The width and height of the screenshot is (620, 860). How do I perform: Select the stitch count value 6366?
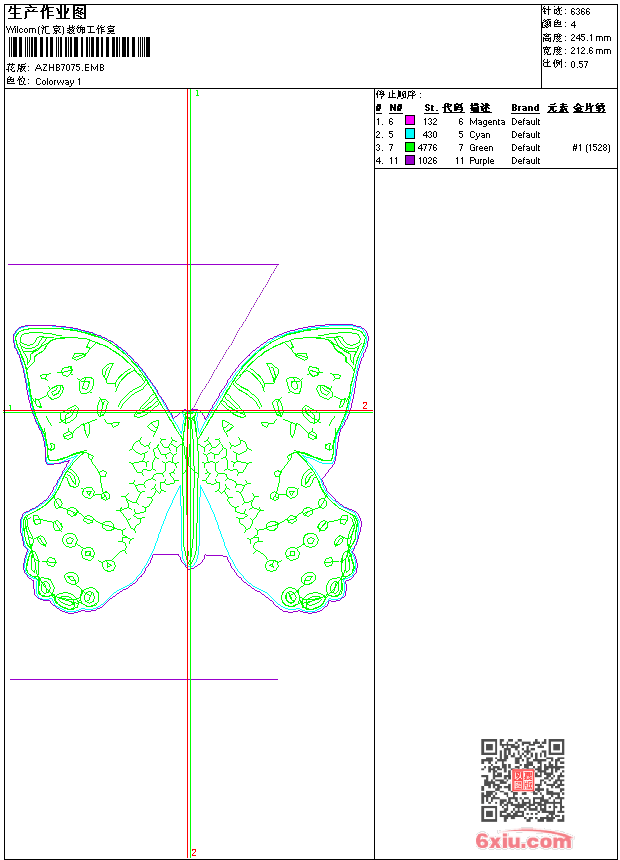580,12
